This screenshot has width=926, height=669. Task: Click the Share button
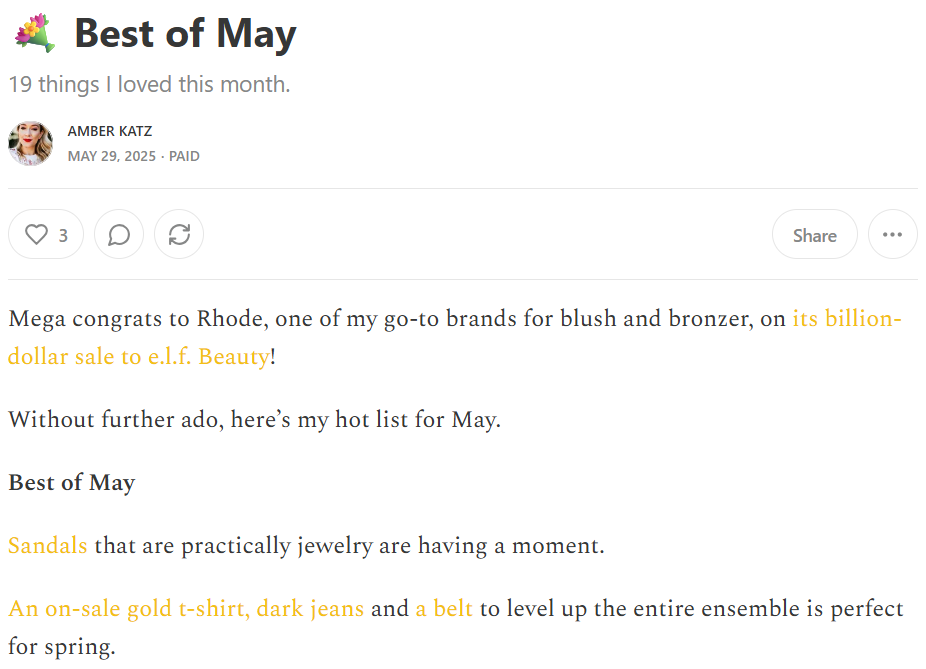point(814,234)
